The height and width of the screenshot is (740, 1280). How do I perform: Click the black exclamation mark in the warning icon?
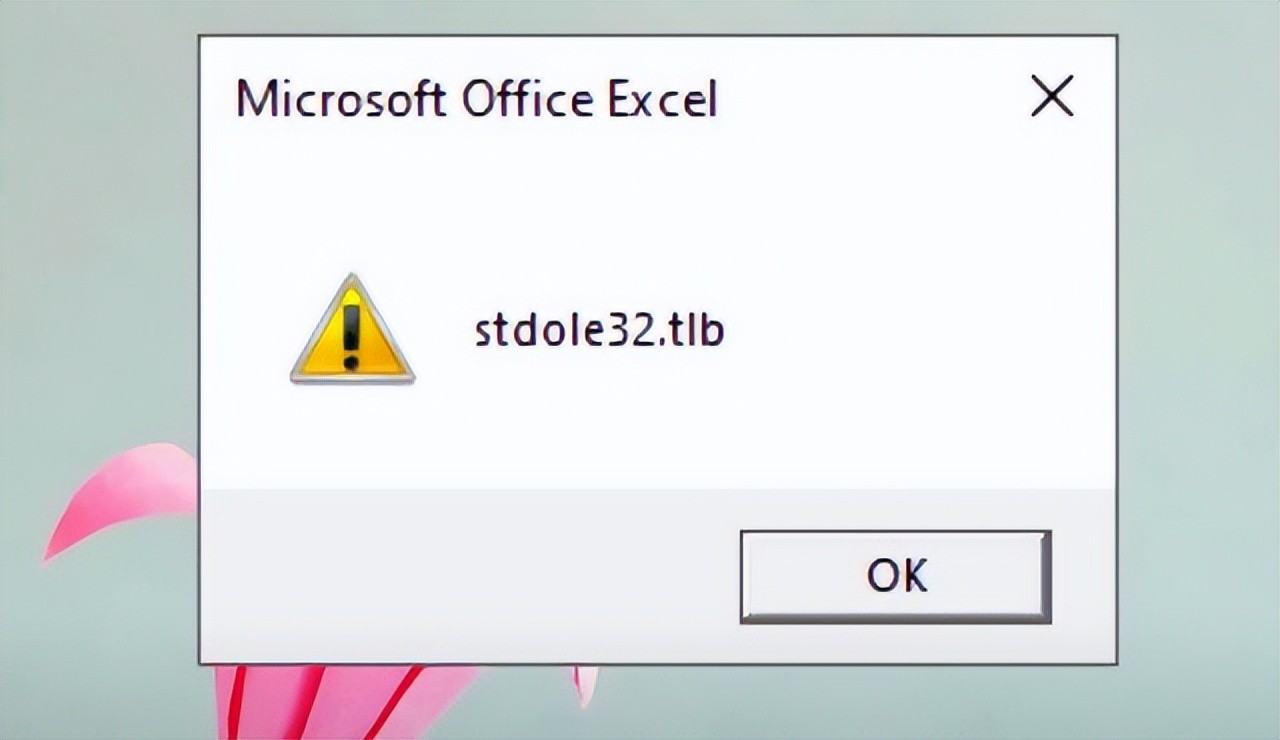tap(351, 324)
